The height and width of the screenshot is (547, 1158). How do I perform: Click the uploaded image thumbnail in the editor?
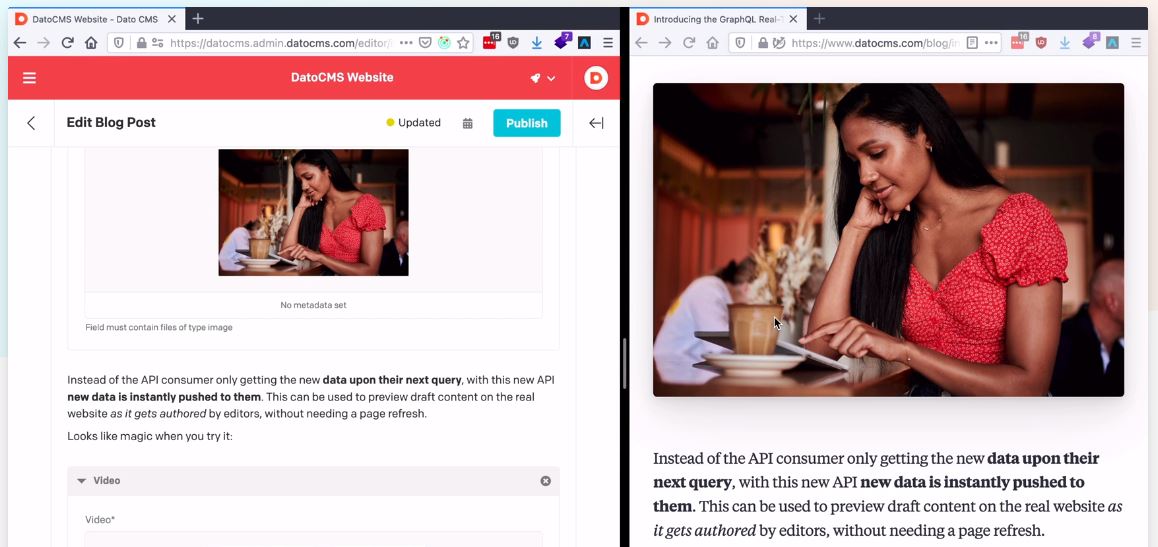point(313,213)
